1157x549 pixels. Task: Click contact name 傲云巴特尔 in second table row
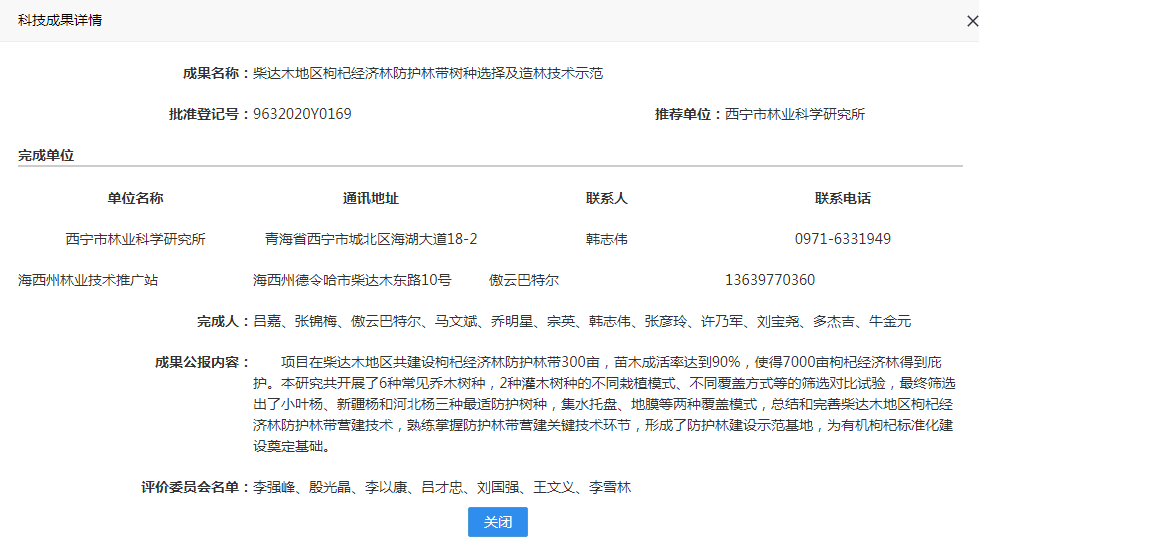click(x=524, y=280)
